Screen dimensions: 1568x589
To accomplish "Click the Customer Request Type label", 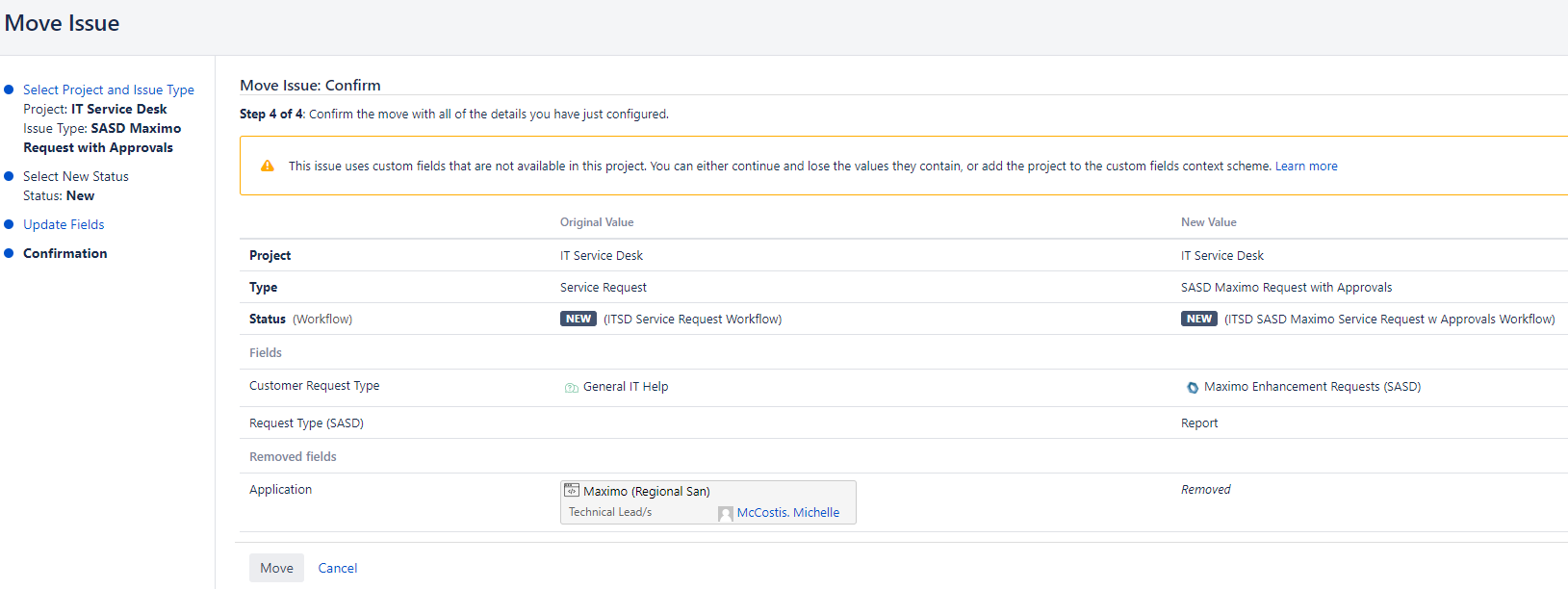I will pos(314,385).
